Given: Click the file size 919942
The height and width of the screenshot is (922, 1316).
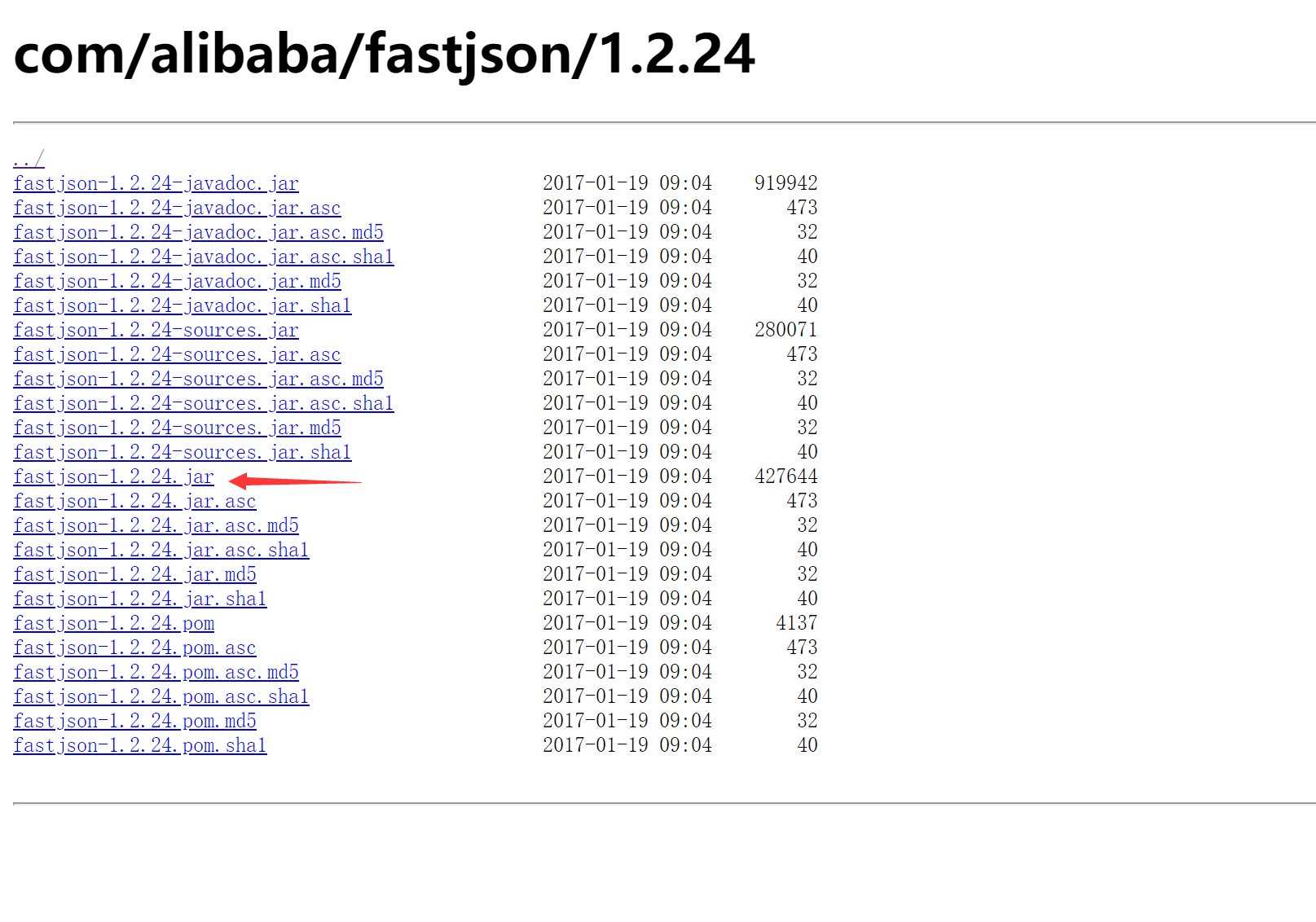Looking at the screenshot, I should click(x=786, y=183).
